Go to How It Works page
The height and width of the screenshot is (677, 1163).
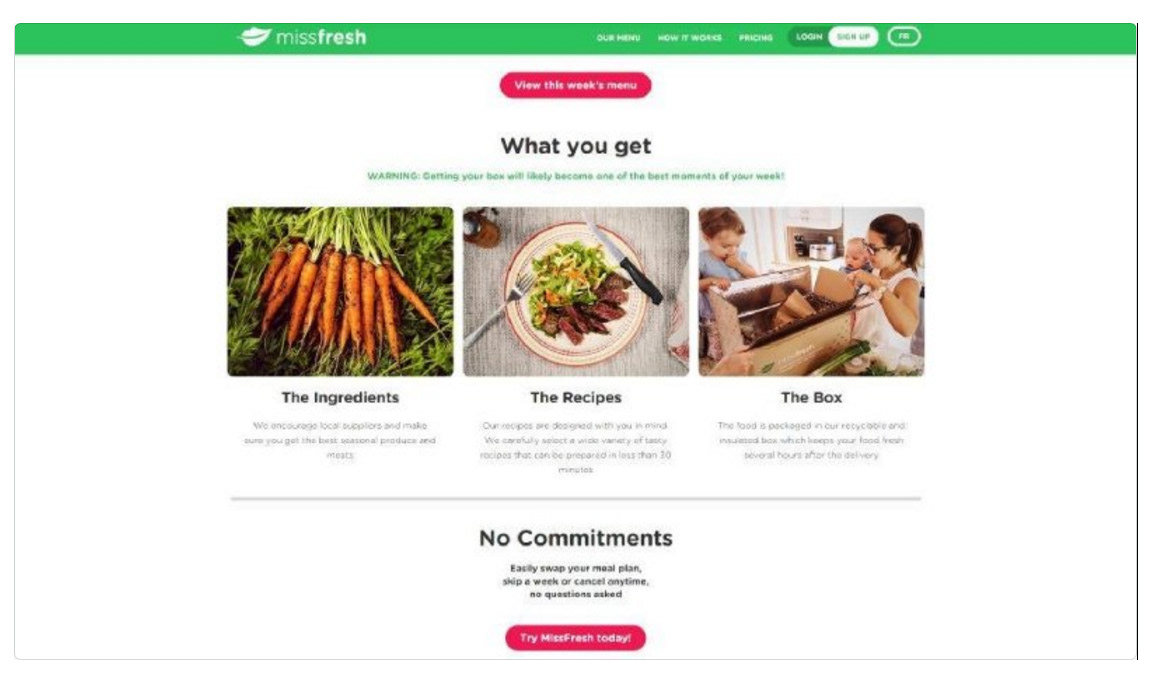click(689, 37)
